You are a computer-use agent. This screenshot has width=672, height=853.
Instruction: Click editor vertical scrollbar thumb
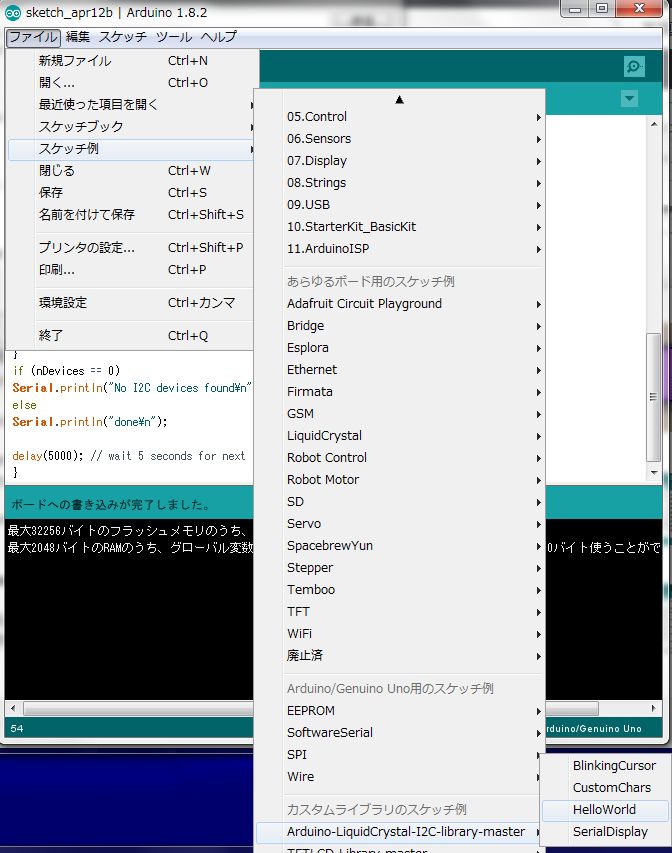(653, 397)
